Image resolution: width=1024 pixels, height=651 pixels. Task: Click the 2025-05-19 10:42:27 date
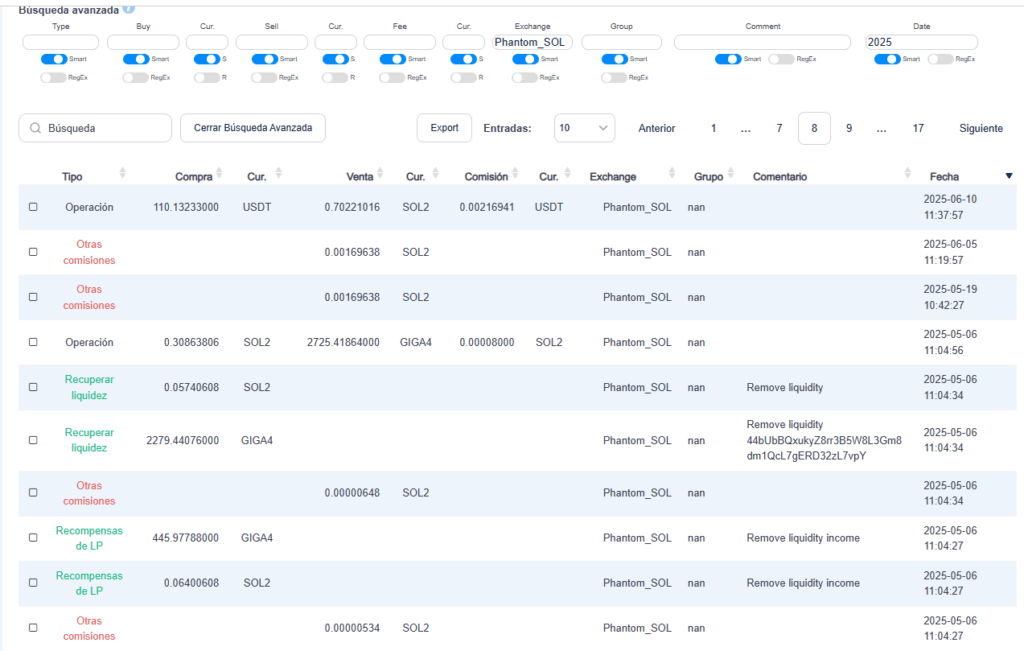[950, 297]
